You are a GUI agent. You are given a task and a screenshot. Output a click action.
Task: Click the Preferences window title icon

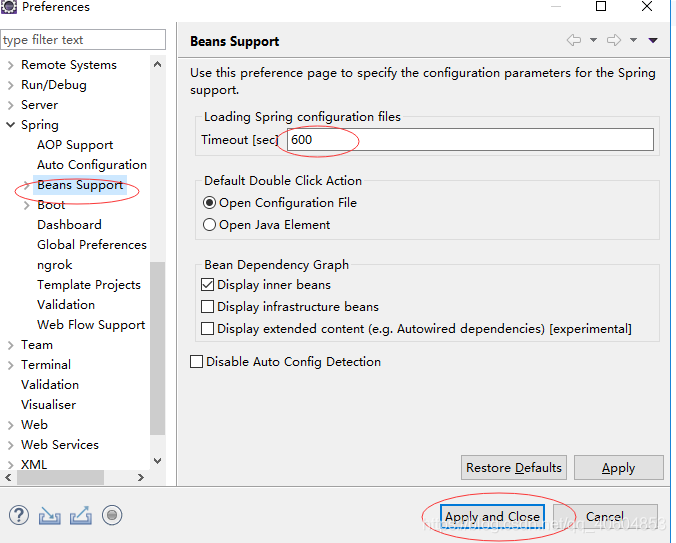click(x=9, y=7)
